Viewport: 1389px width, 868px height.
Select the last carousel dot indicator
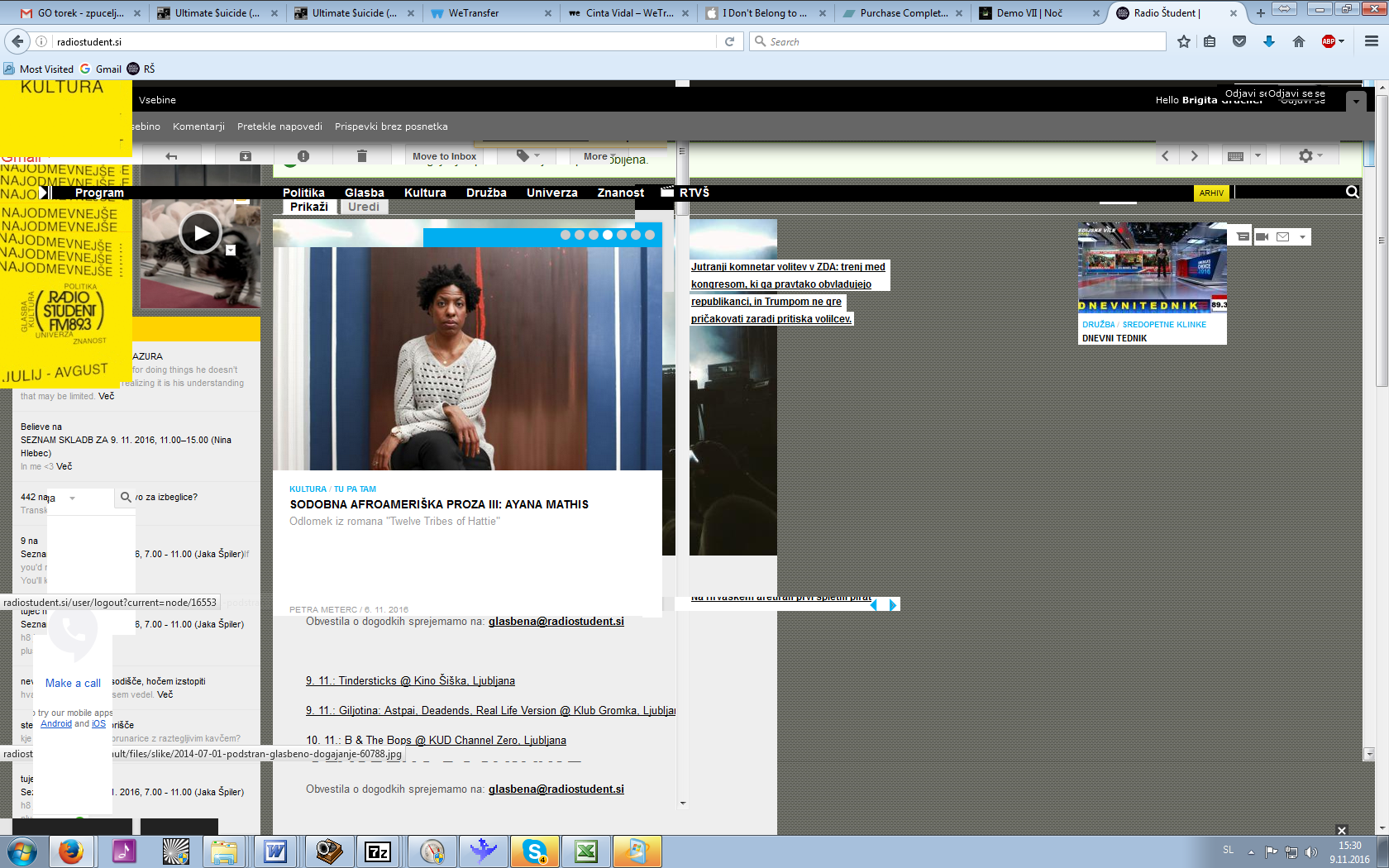click(x=650, y=235)
